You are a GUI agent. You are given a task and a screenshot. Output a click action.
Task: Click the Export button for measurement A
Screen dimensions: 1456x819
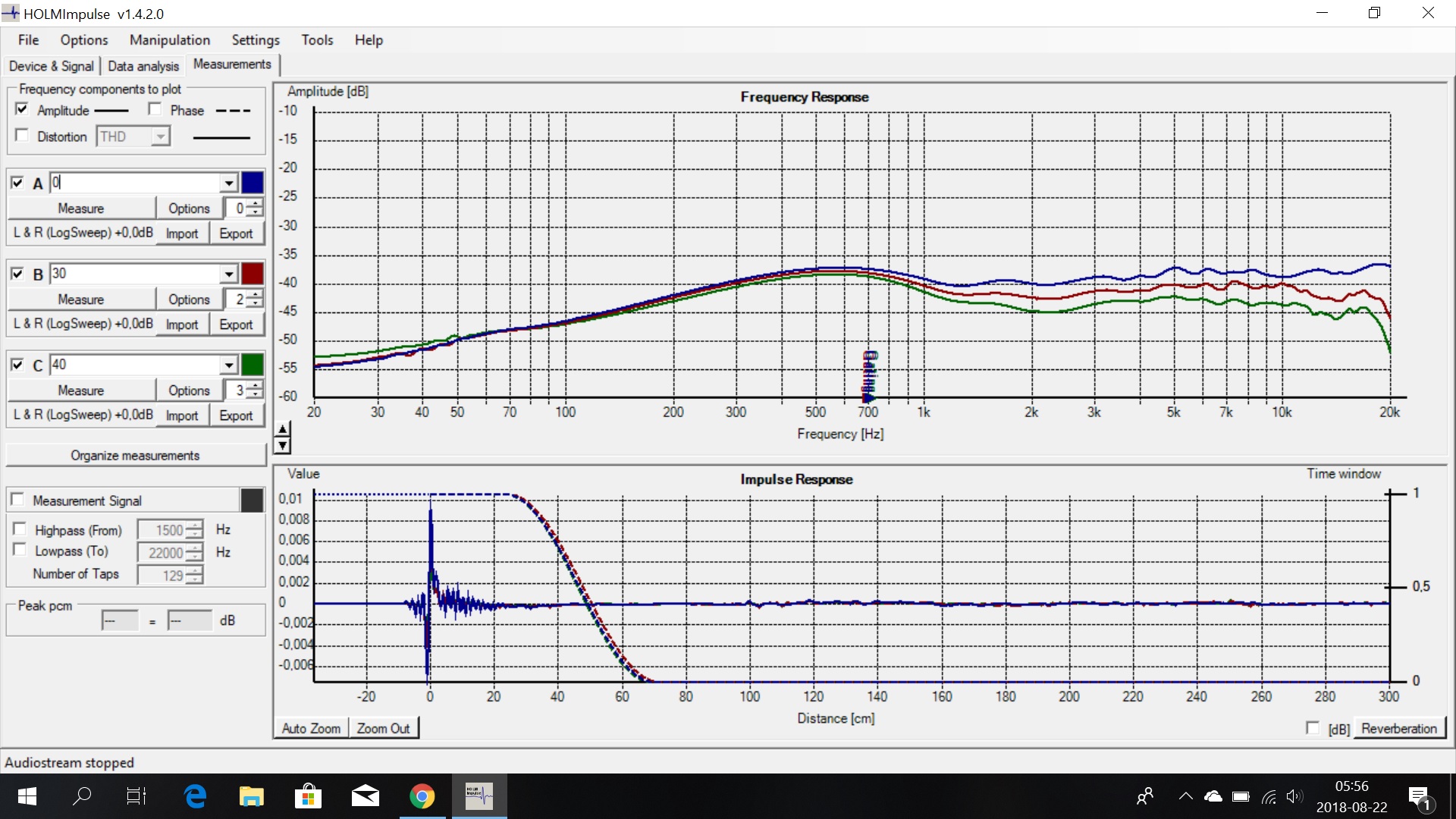pyautogui.click(x=235, y=233)
